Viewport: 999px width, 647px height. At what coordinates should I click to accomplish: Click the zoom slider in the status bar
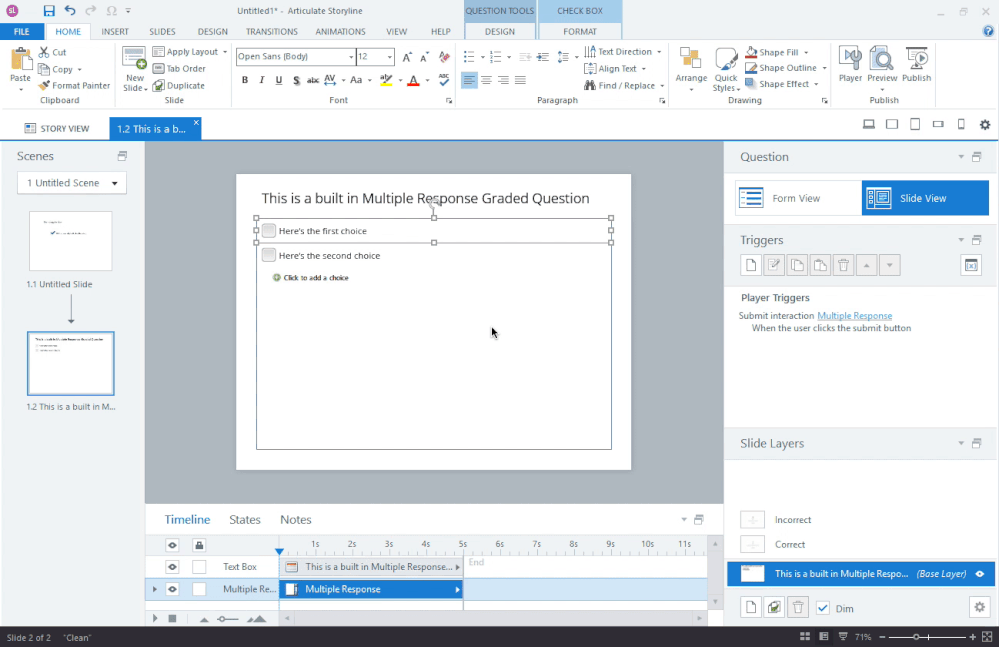point(916,637)
